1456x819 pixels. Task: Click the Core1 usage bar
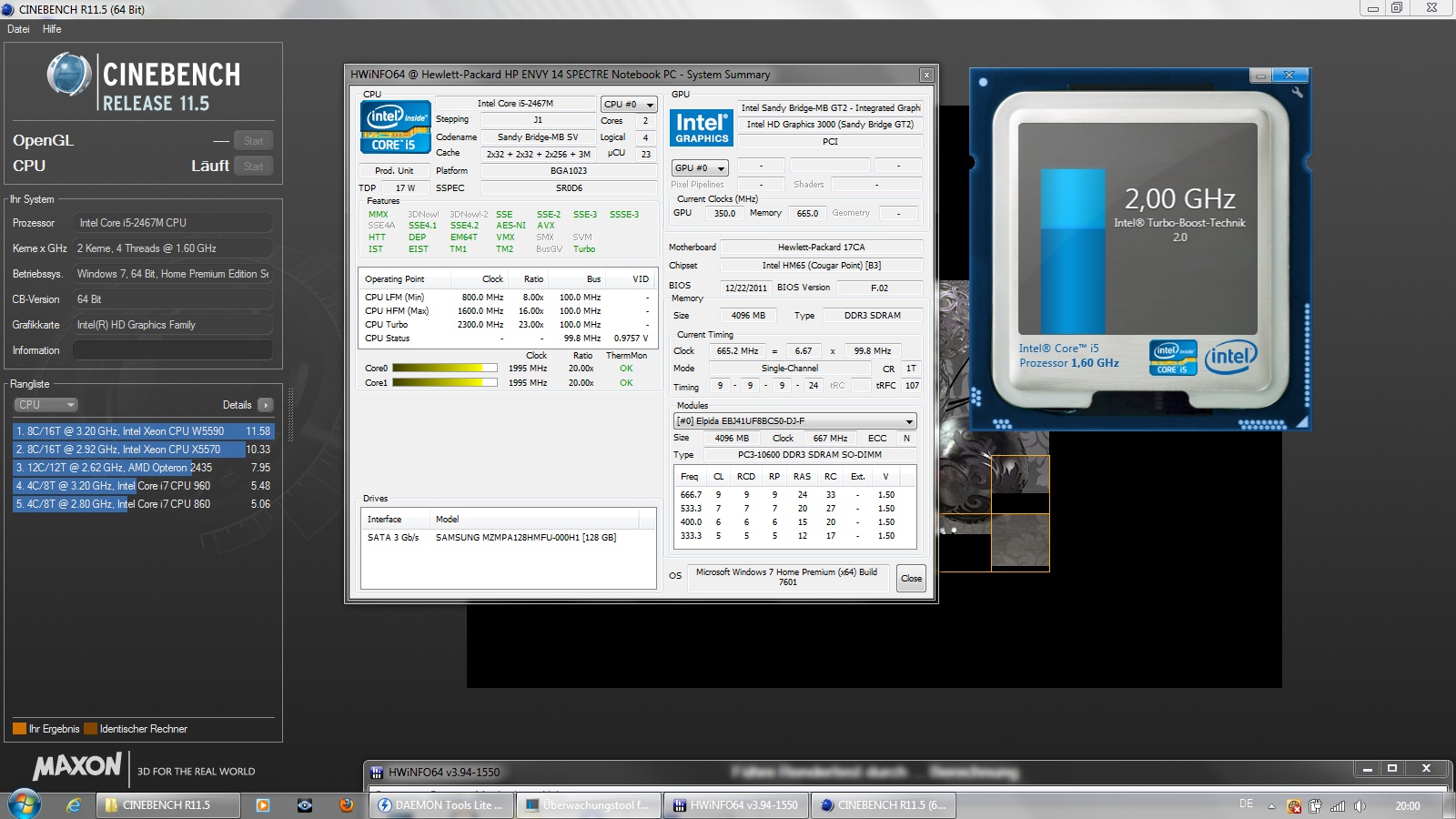coord(445,383)
